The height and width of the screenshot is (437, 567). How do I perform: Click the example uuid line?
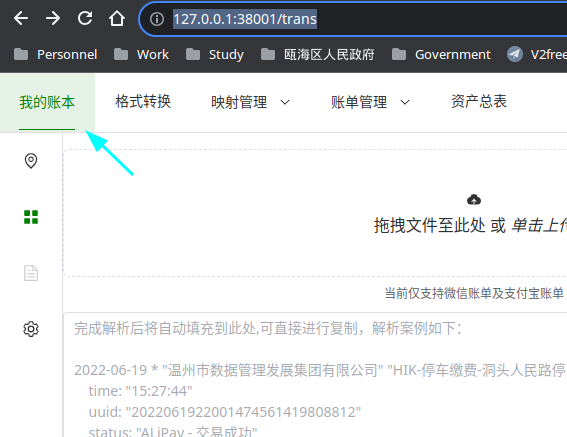pyautogui.click(x=225, y=412)
